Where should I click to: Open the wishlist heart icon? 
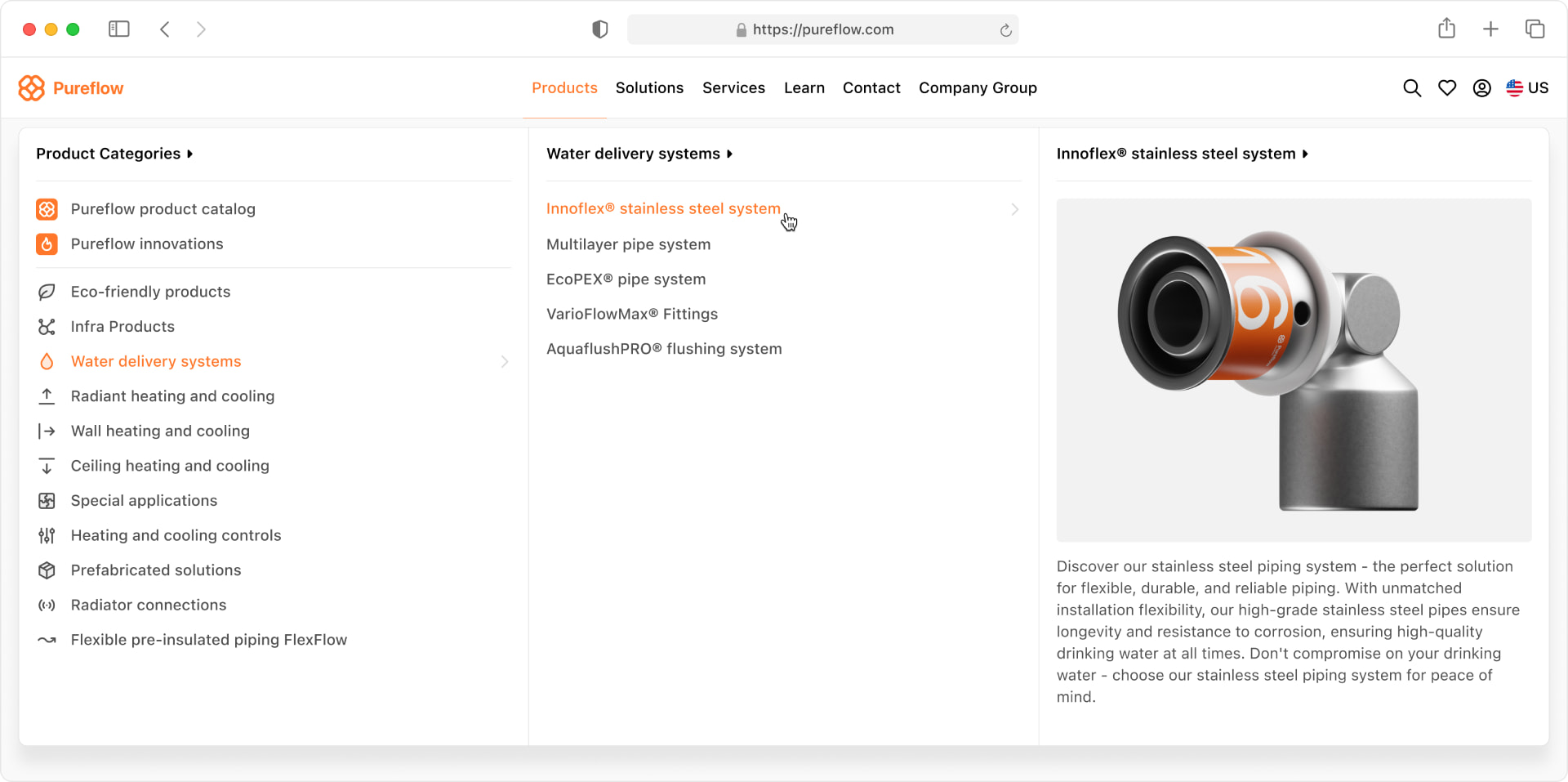point(1447,88)
